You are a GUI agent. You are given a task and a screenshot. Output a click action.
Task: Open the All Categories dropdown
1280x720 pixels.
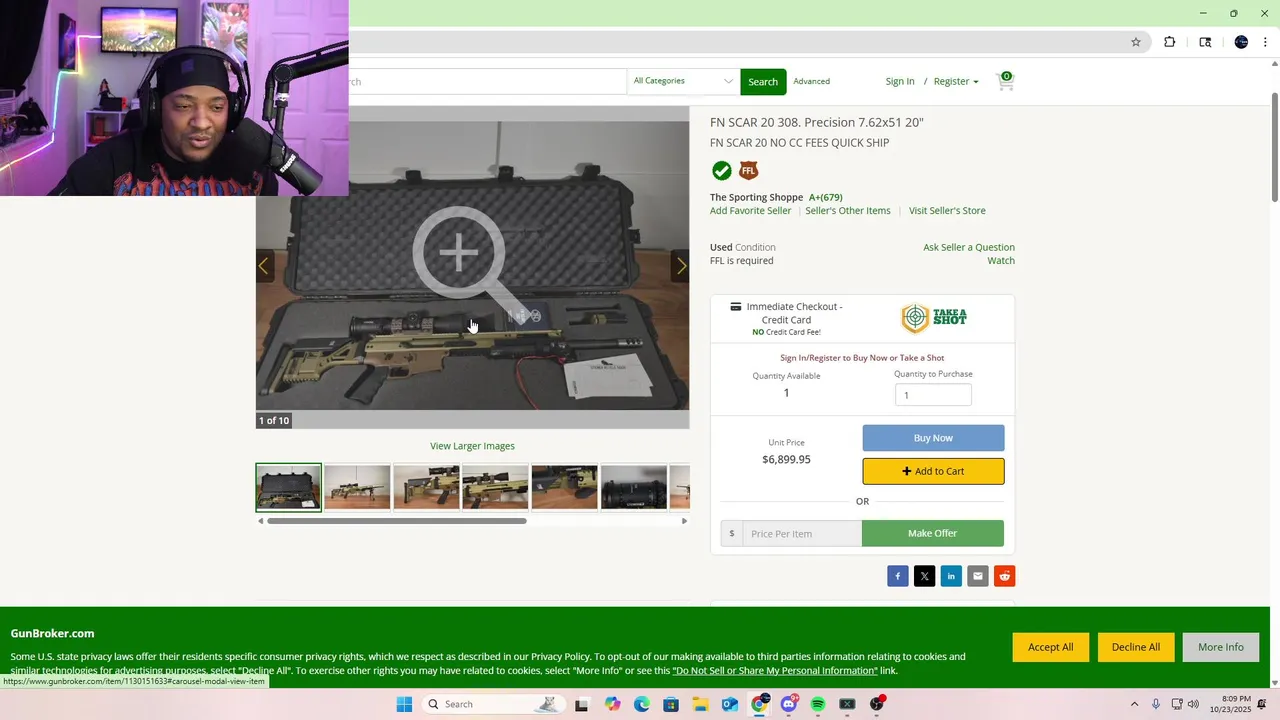click(684, 81)
